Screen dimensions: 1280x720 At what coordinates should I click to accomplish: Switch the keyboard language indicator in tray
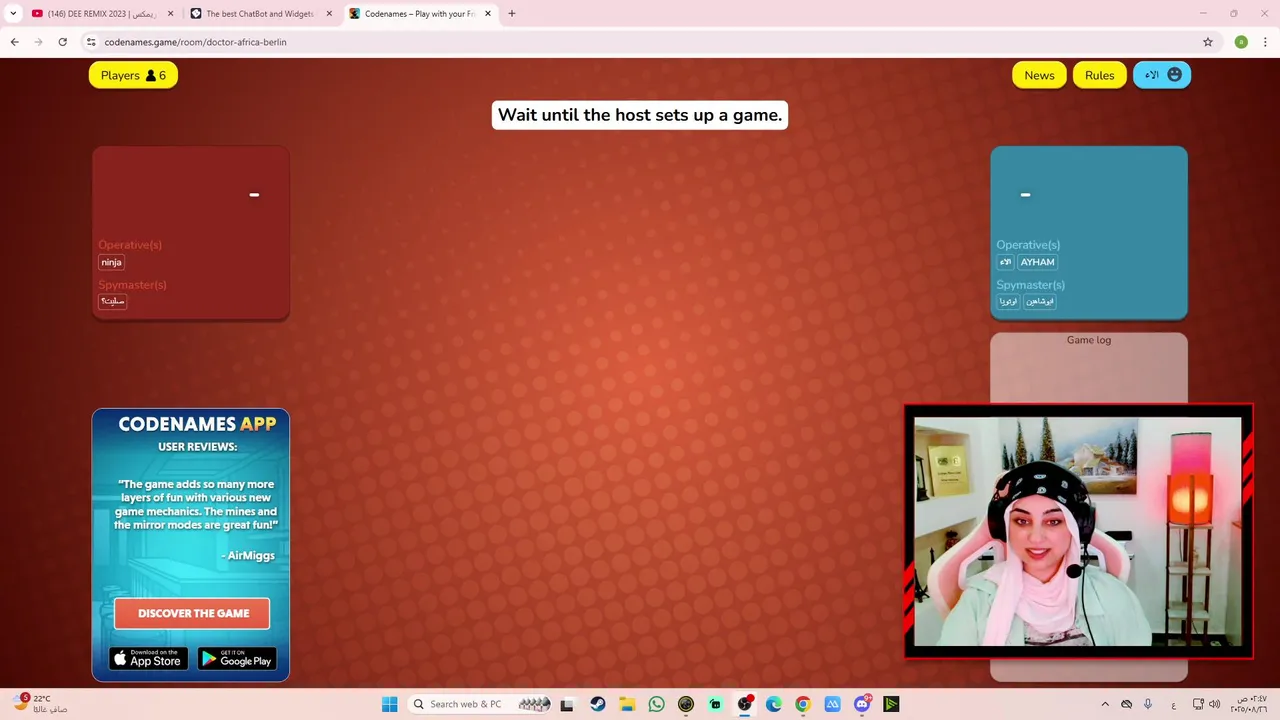pos(1173,704)
